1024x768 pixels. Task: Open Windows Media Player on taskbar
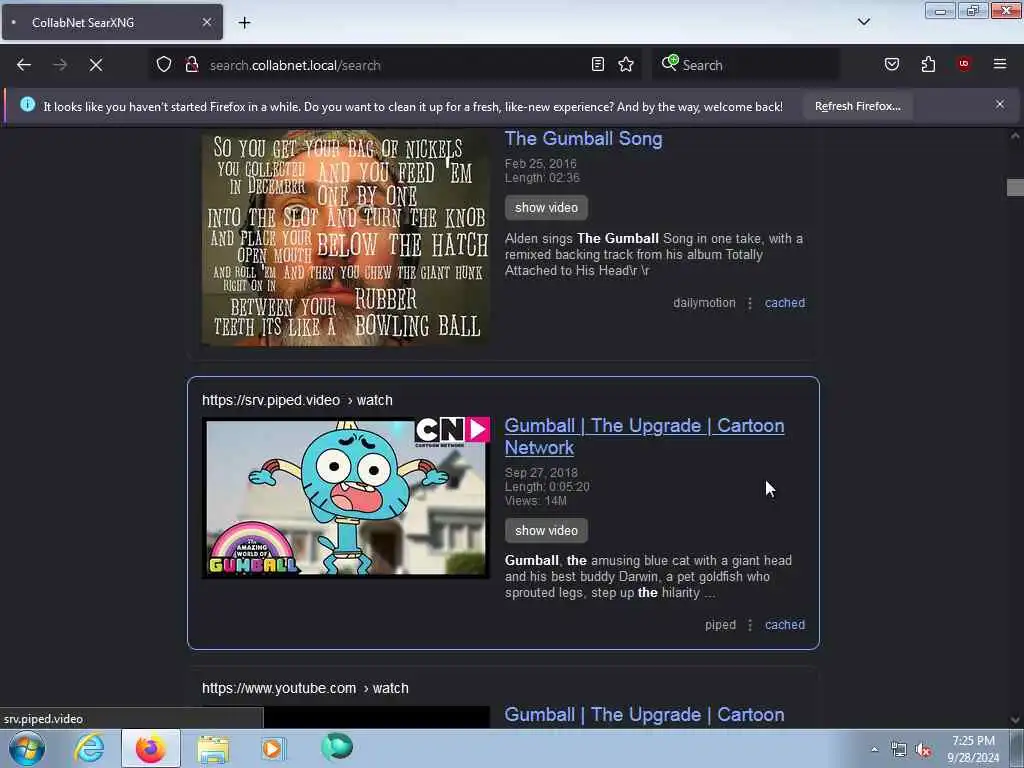(x=272, y=748)
